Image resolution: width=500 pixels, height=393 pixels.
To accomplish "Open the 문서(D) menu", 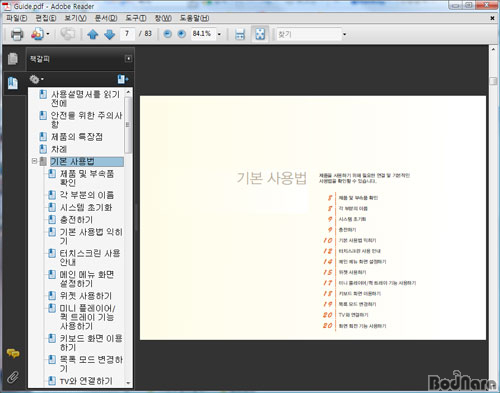I will [x=106, y=18].
